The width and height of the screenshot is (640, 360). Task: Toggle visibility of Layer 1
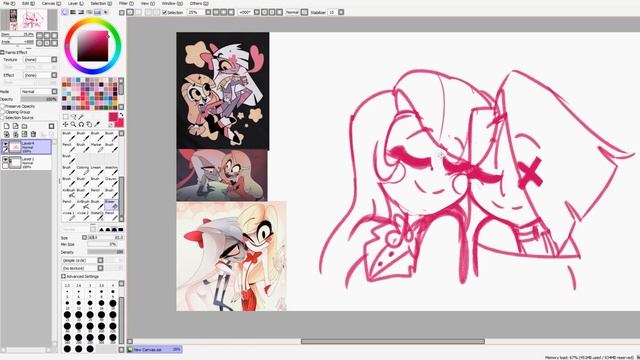click(5, 160)
